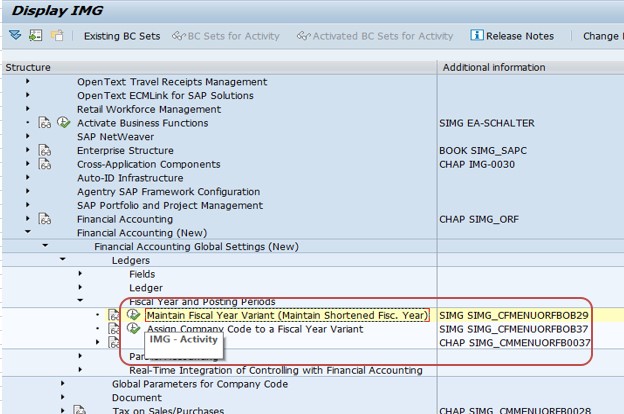This screenshot has height=414, width=624.
Task: Open documentation for Maintain Fiscal Year Variant
Action: (114, 315)
